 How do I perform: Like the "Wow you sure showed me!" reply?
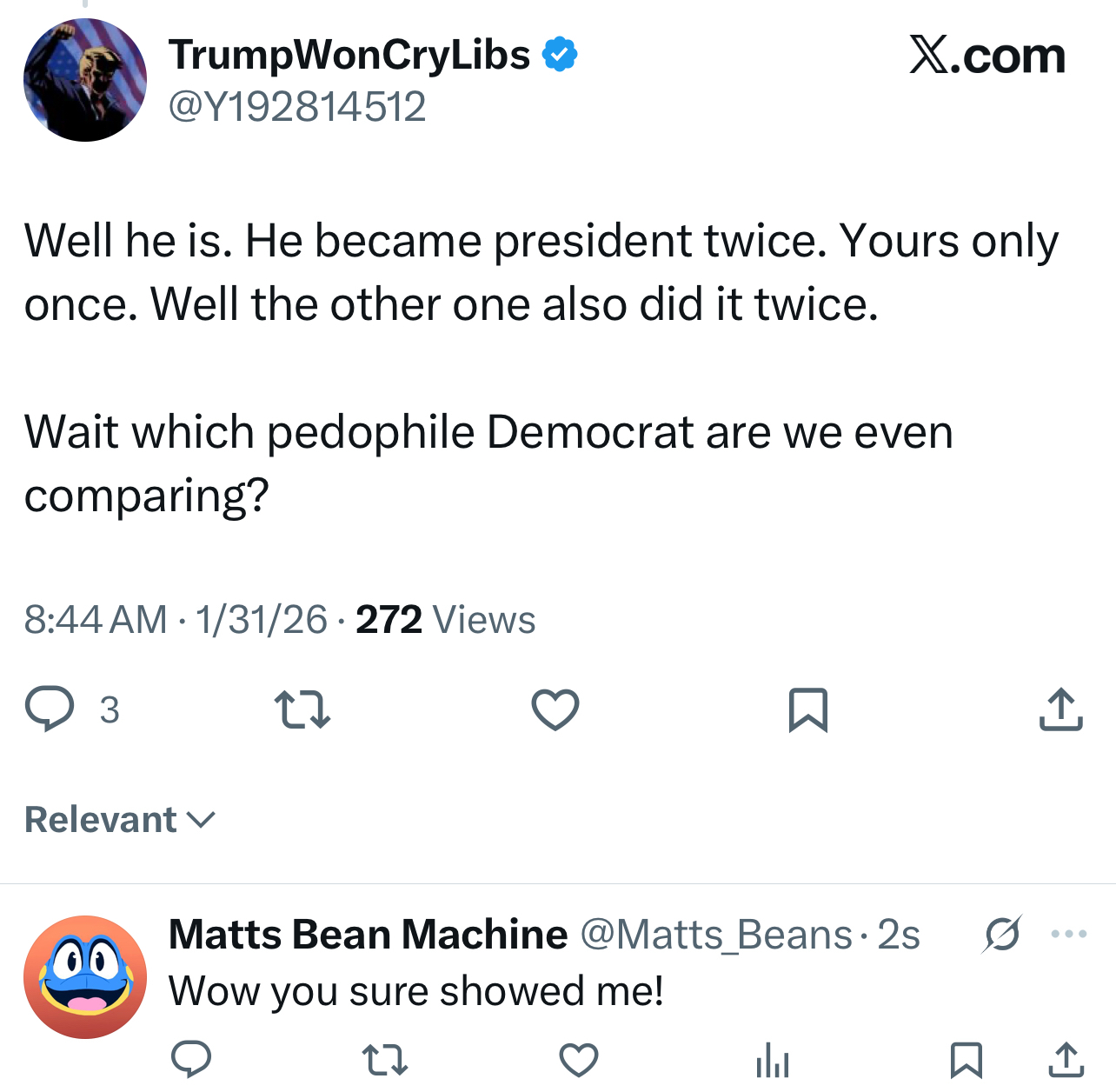coord(578,1060)
